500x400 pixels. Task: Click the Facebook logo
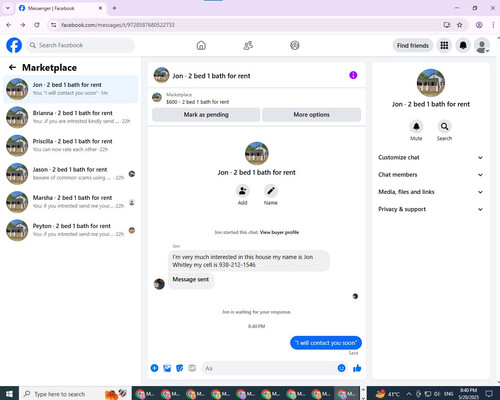[14, 45]
